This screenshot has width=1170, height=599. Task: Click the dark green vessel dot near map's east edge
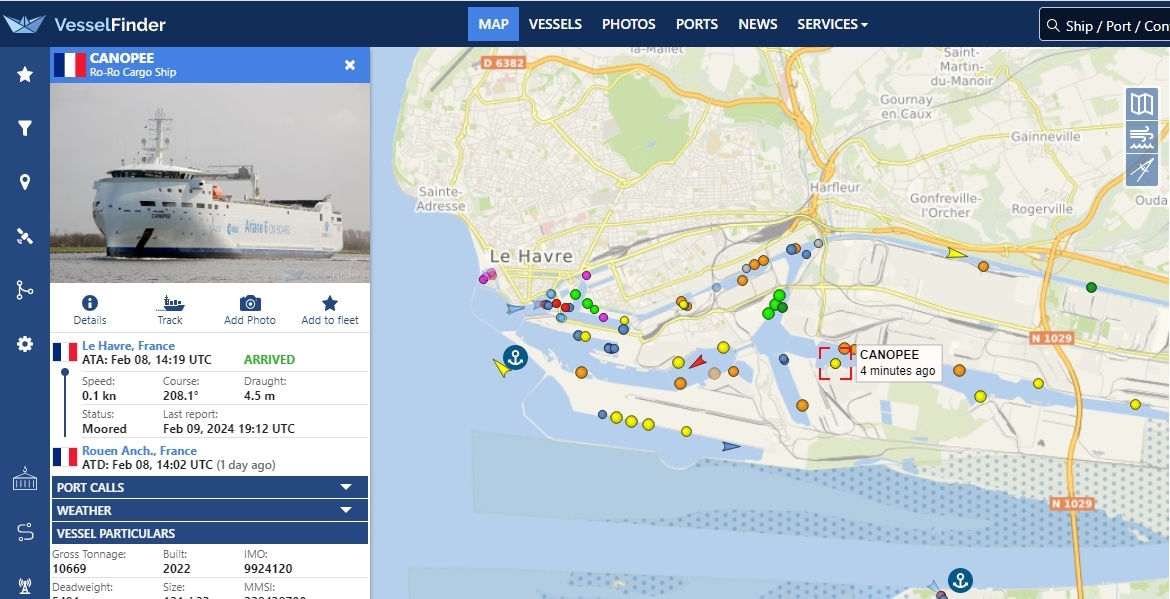click(x=1091, y=287)
